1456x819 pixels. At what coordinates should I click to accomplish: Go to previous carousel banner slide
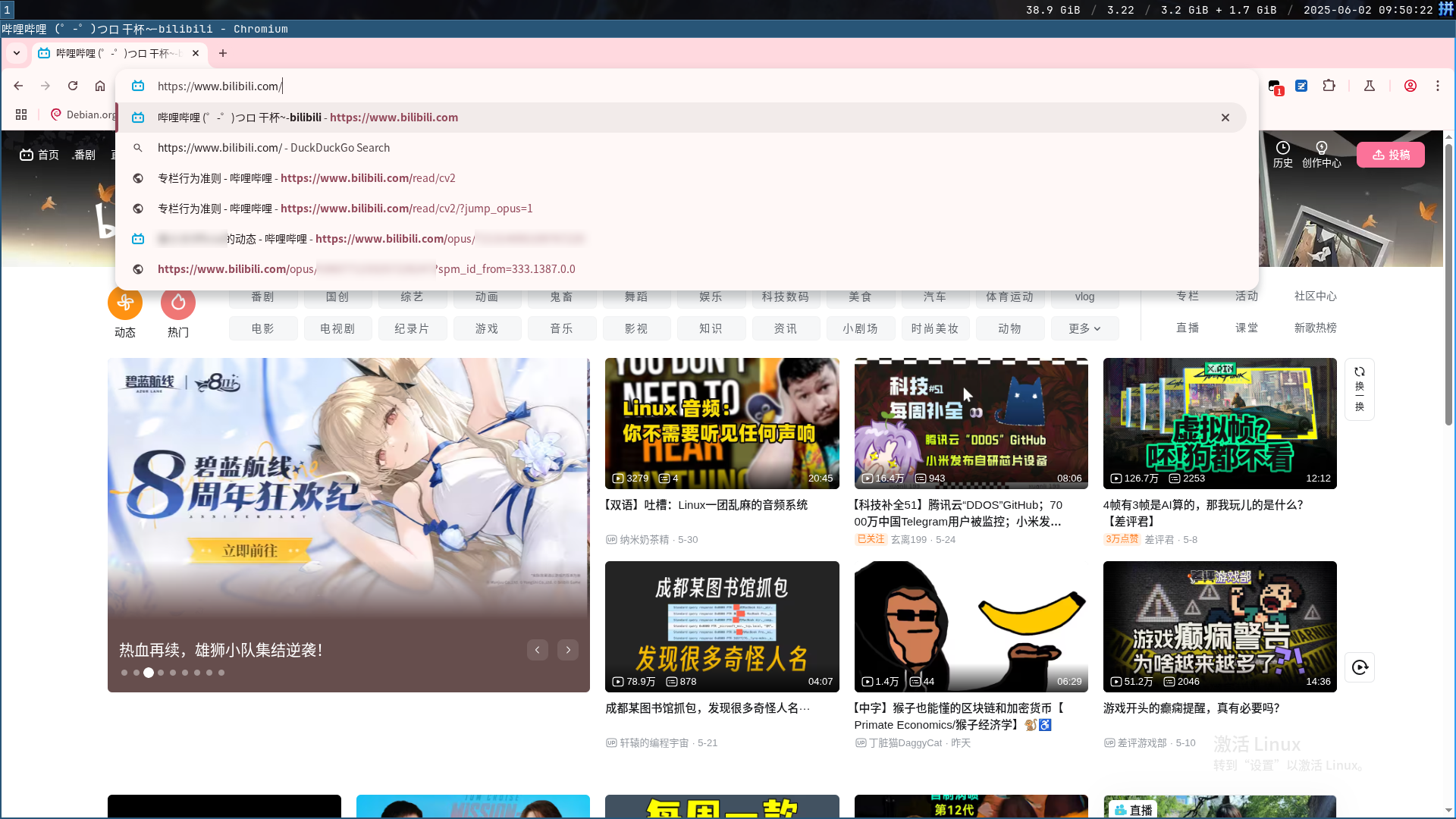point(538,650)
